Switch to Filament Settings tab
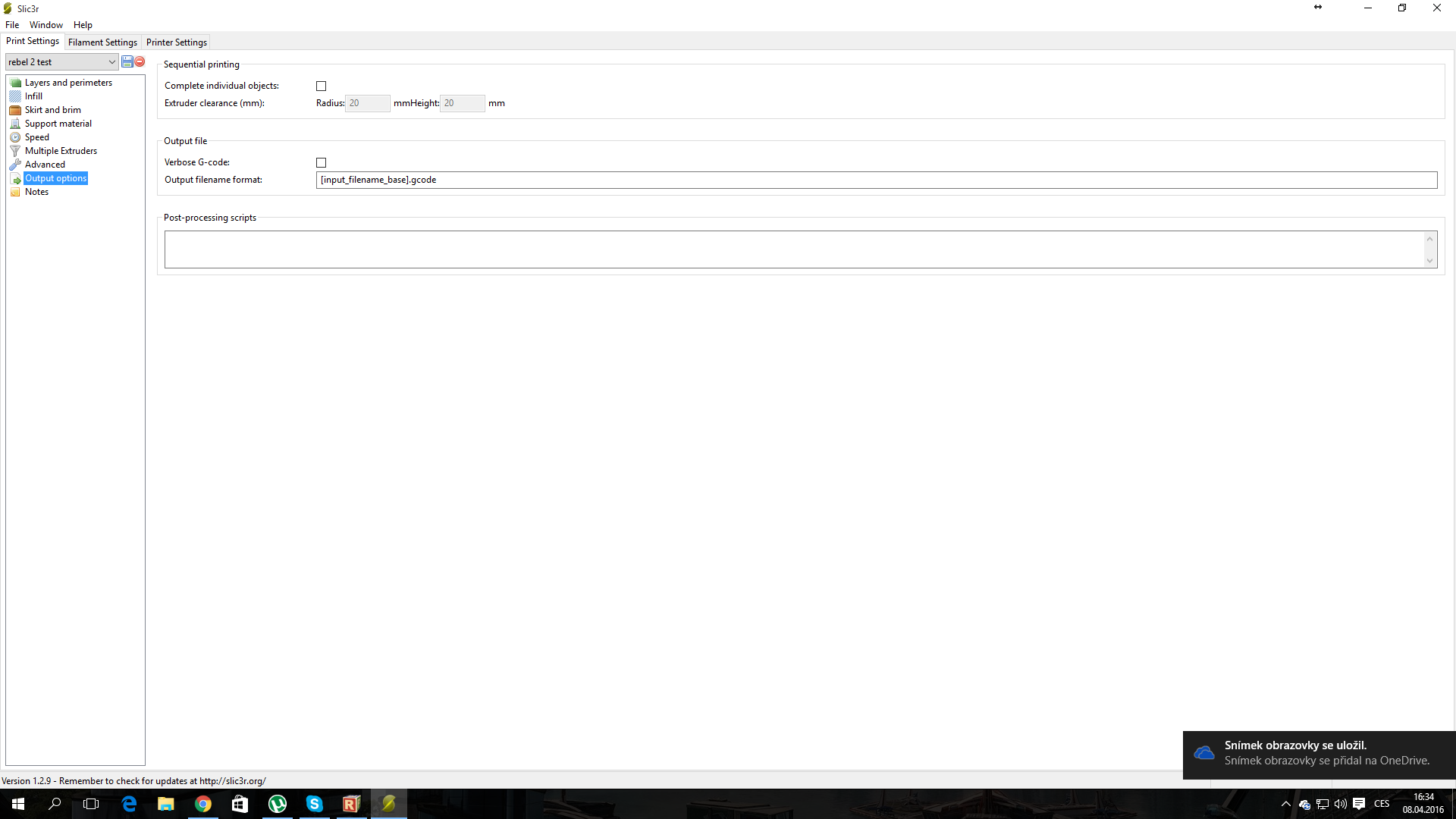Screen dimensions: 1456x819 (102, 42)
